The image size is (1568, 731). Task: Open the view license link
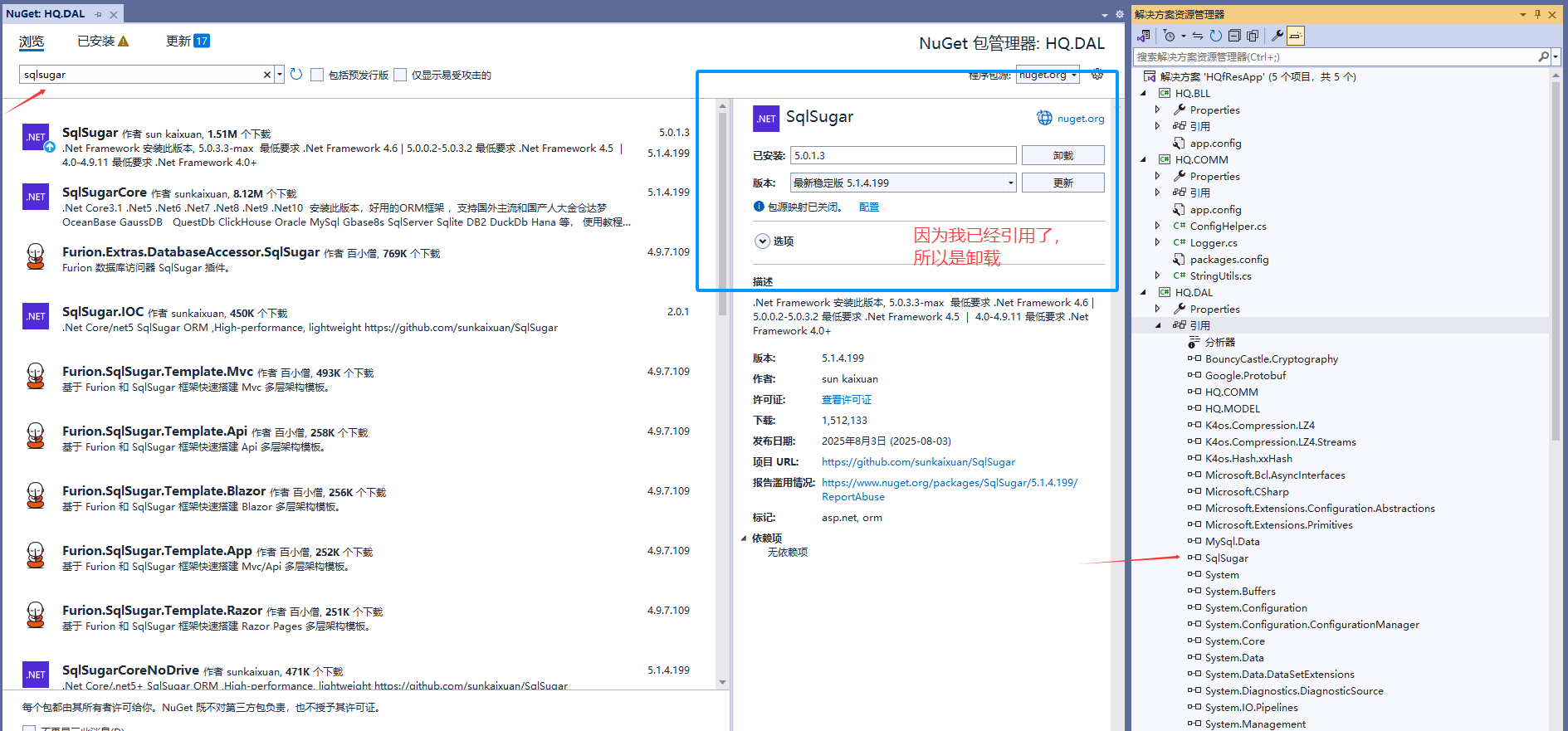847,400
